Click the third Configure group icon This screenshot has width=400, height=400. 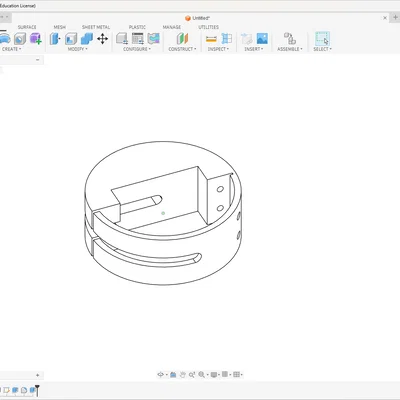(x=154, y=39)
